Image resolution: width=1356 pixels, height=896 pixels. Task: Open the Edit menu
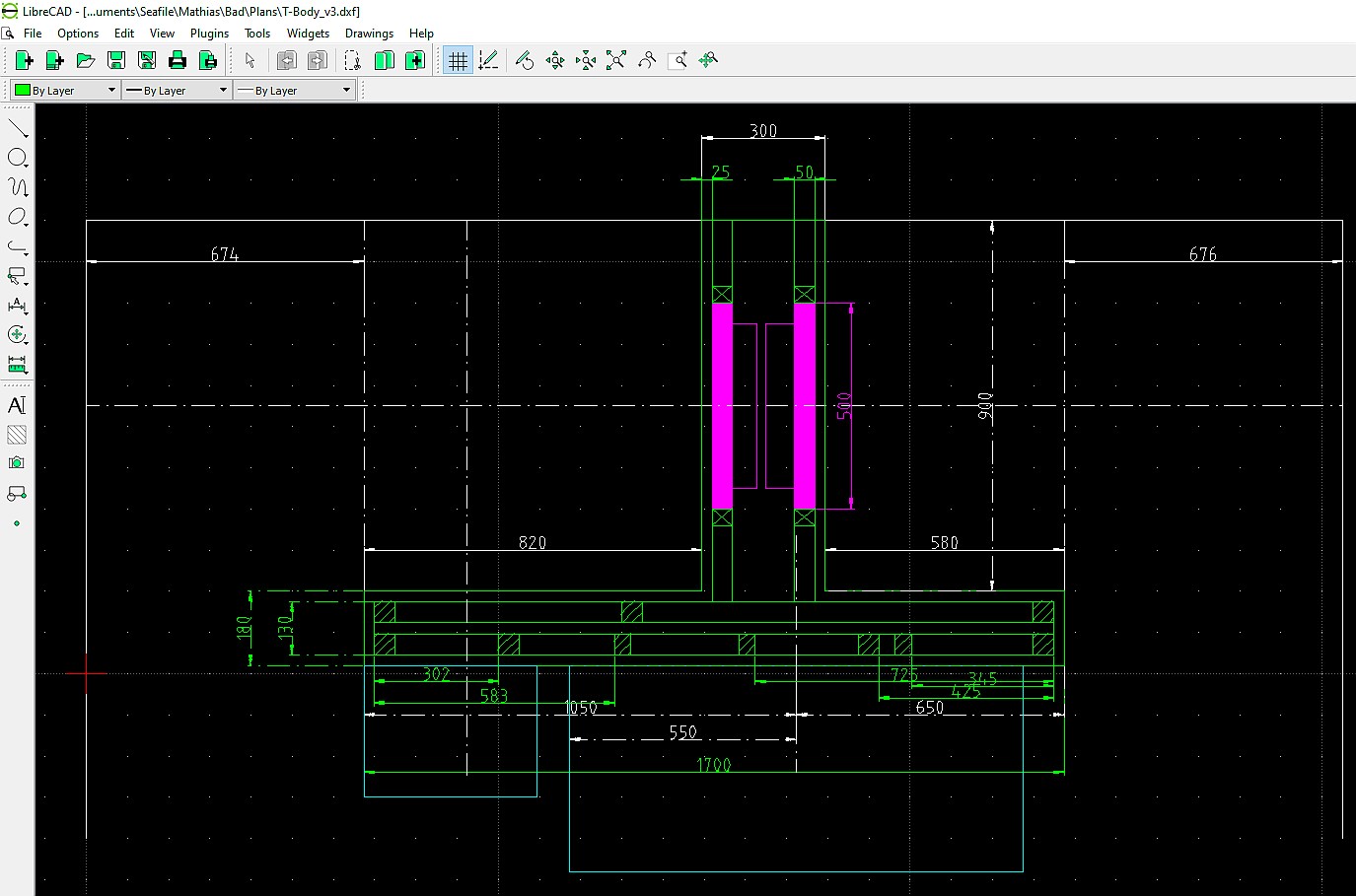(124, 34)
